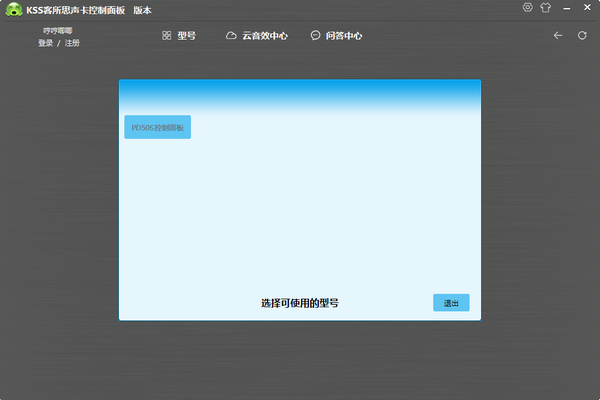Screen dimensions: 600x400
Task: Click the cloud icon beside 云音效中心
Action: coord(231,35)
